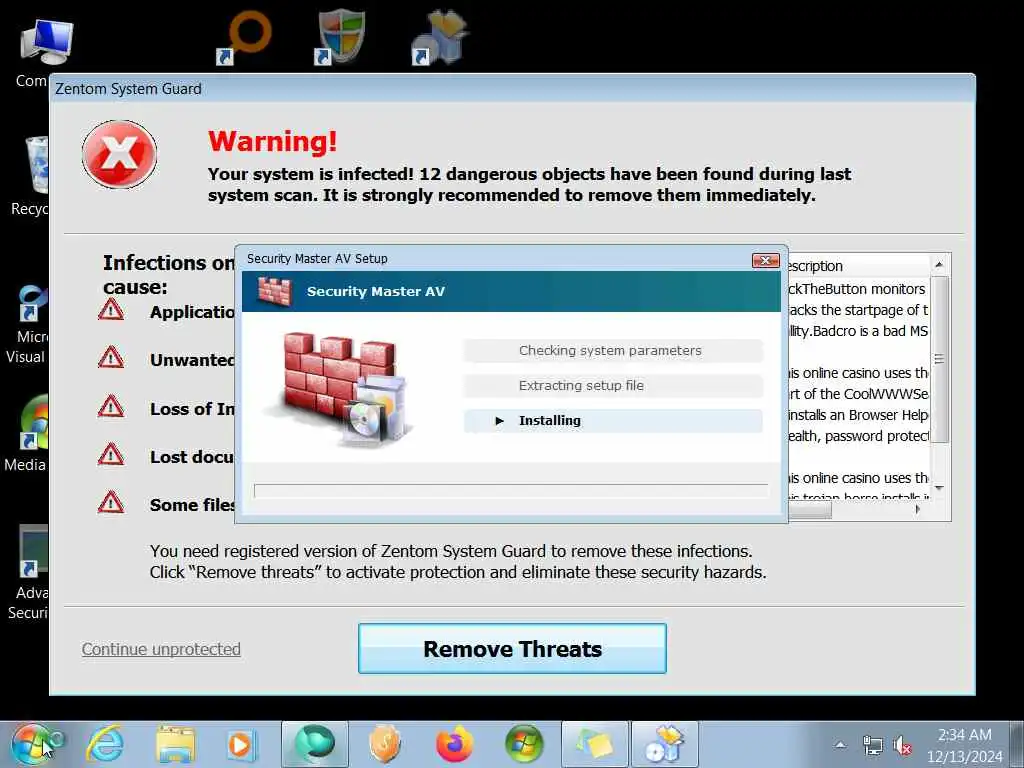Click the software box desktop shortcut
1024x768 pixels.
pyautogui.click(x=439, y=38)
